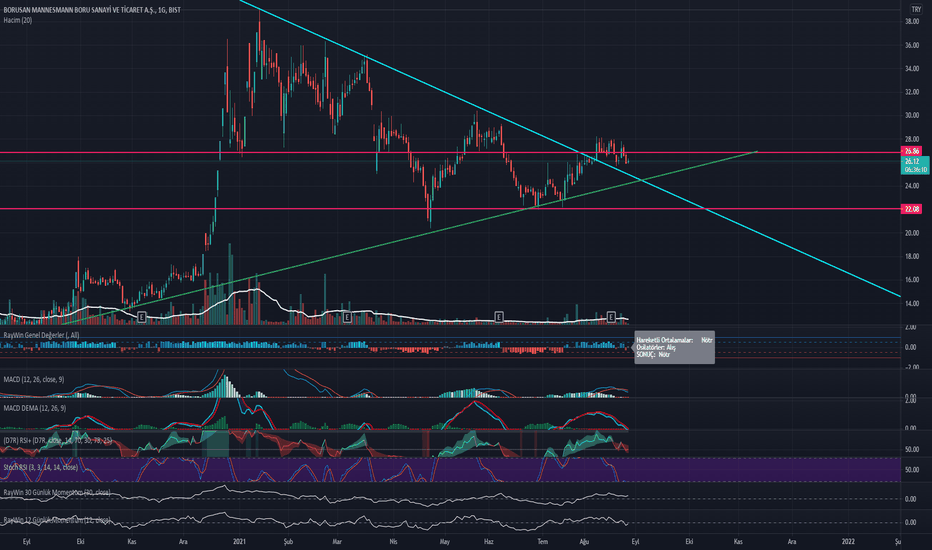Image resolution: width=932 pixels, height=550 pixels.
Task: Click the Tem label on time axis
Action: tap(542, 542)
